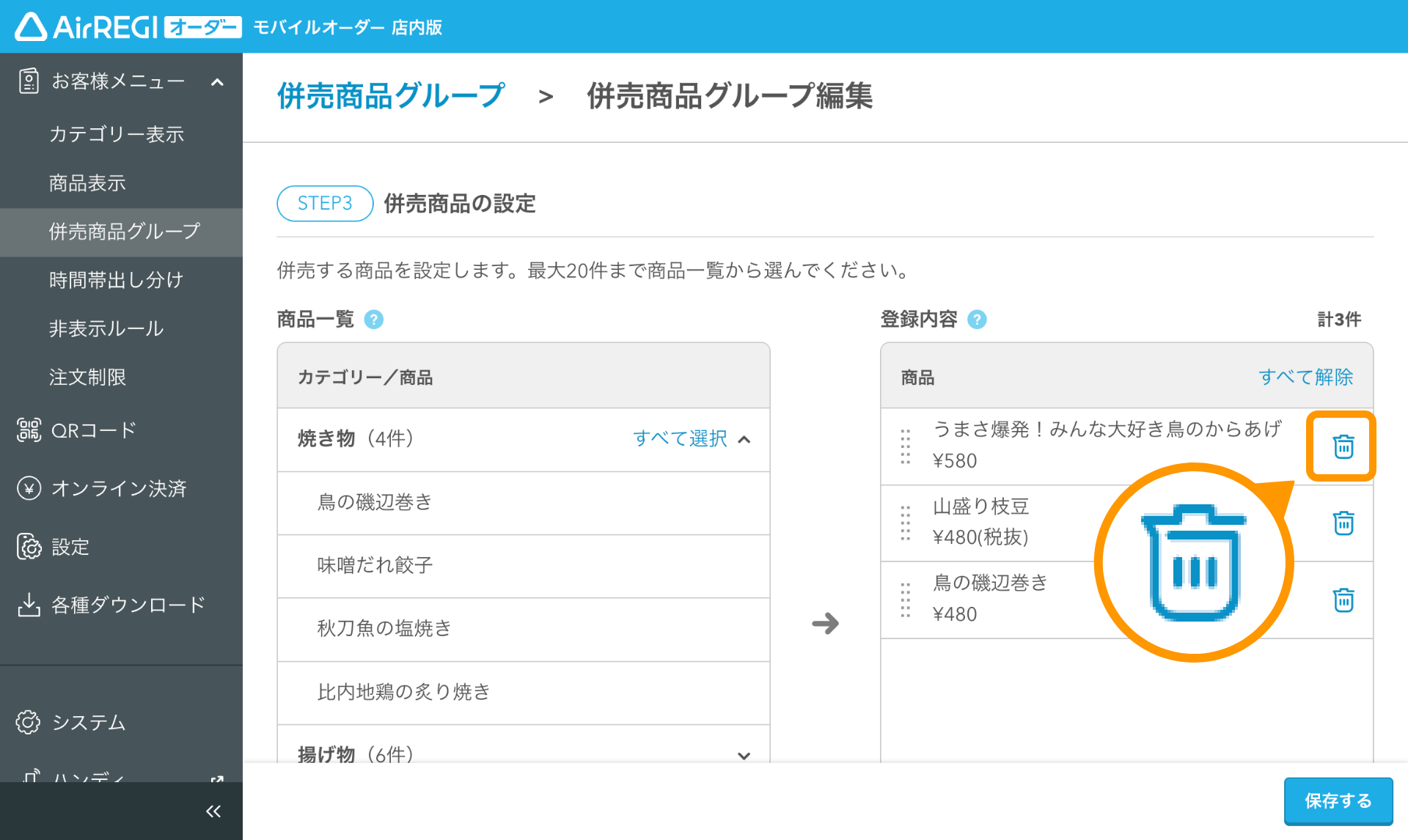Delete うまさ爆発 鳥のからあげ with trash icon

point(1343,446)
